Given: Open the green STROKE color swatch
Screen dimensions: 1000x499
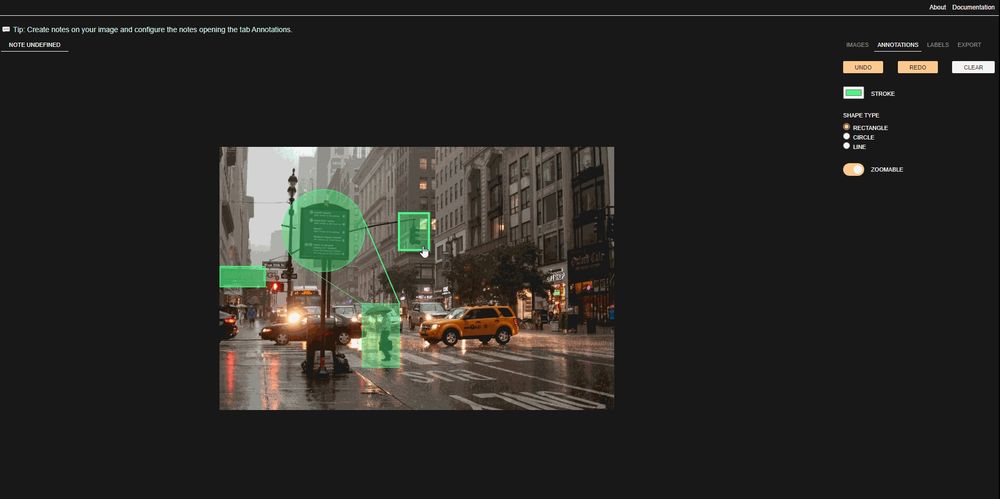Looking at the screenshot, I should [x=853, y=93].
